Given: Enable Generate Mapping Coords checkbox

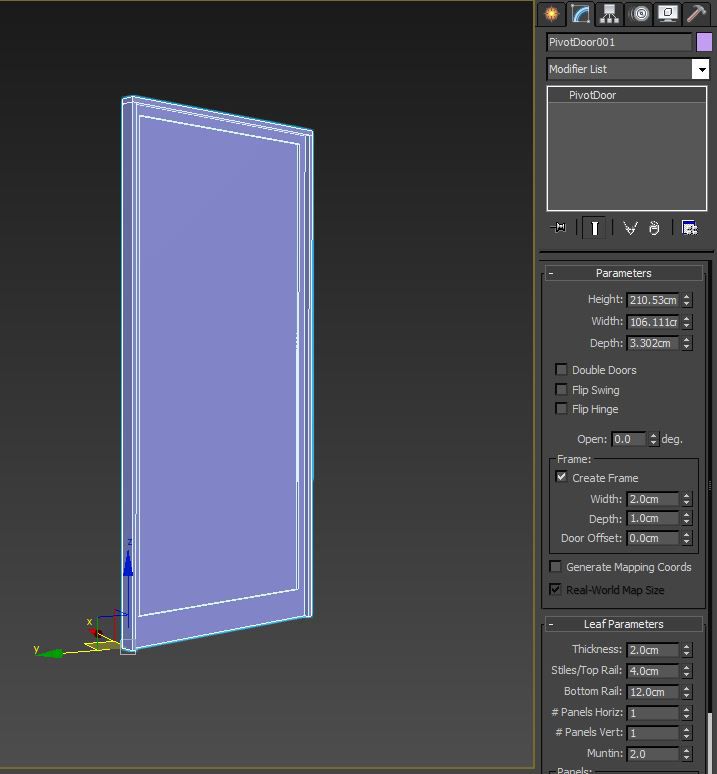Looking at the screenshot, I should (x=555, y=566).
